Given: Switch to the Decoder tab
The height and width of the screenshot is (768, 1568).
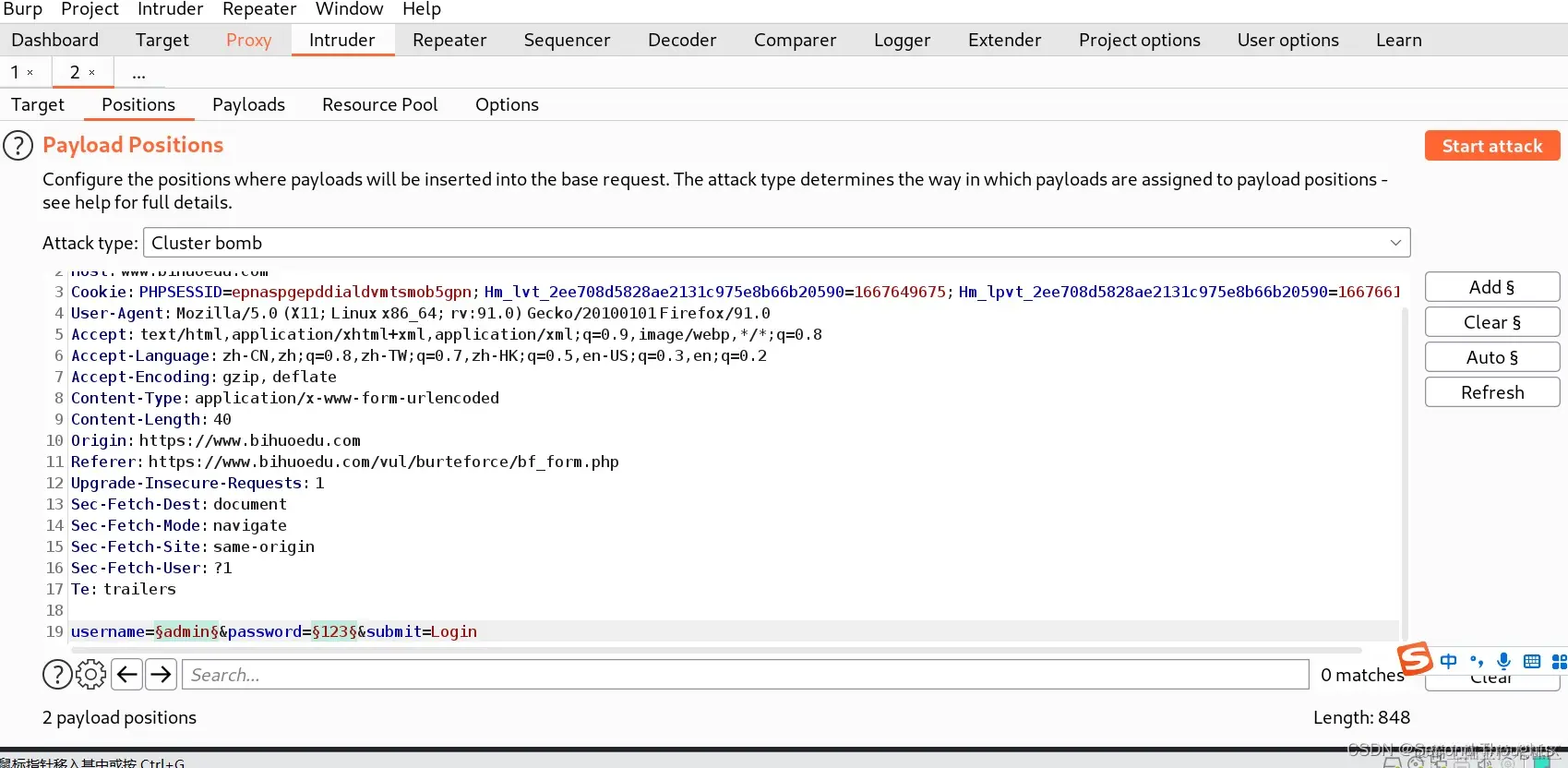Looking at the screenshot, I should [x=682, y=41].
